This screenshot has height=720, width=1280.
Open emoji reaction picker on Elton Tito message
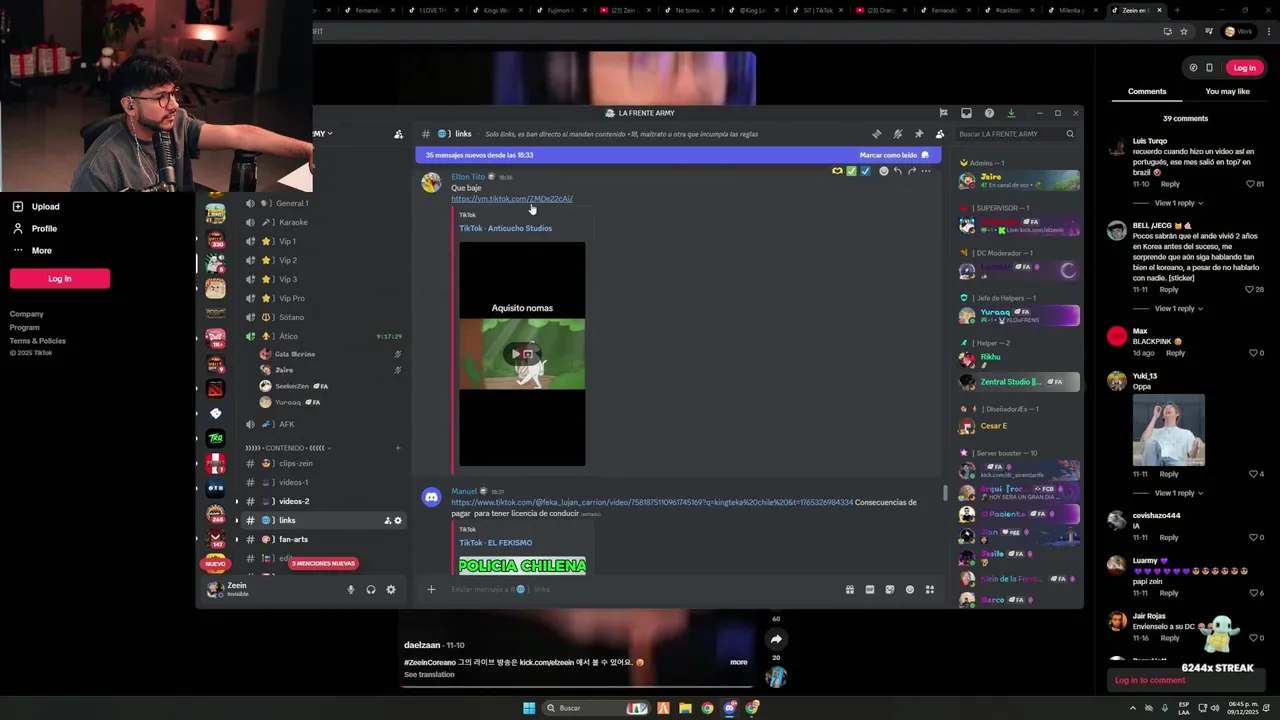coord(883,171)
